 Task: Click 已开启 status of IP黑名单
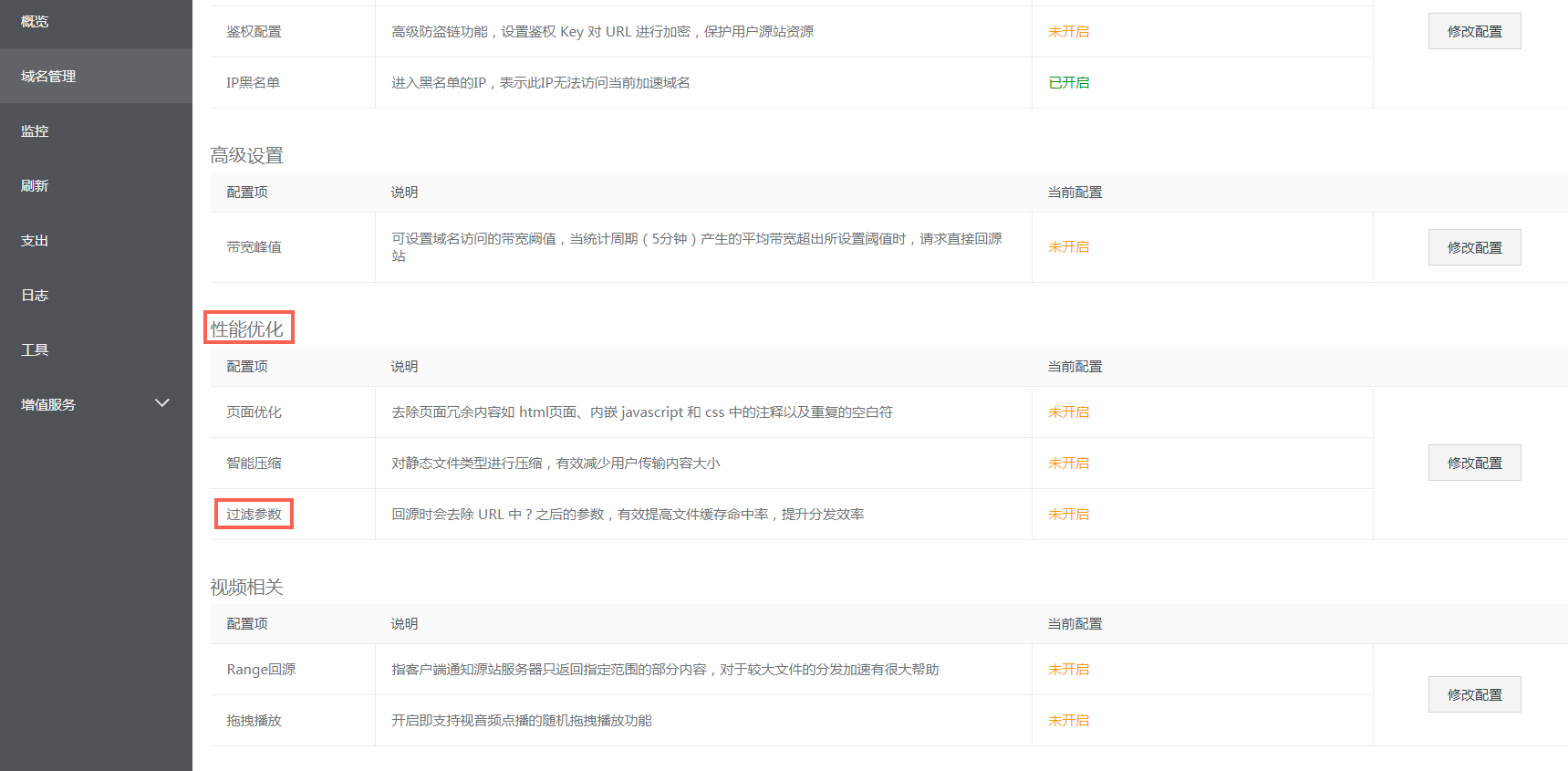click(1068, 82)
